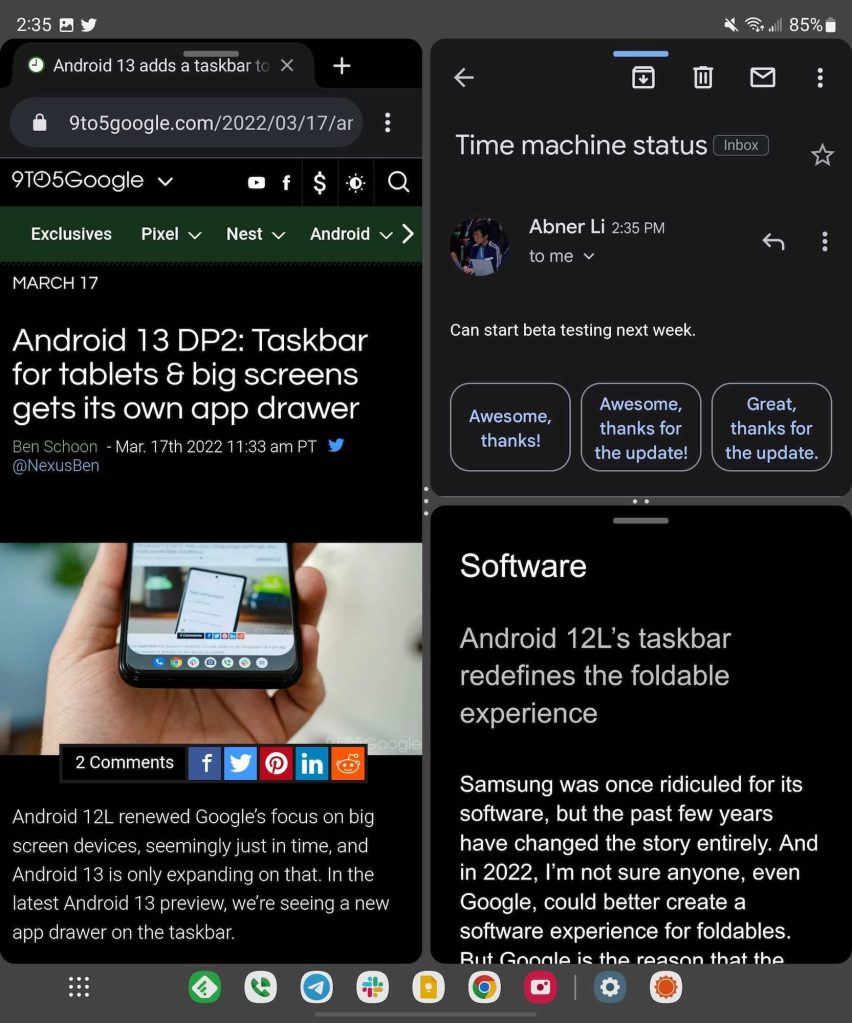Open the Telegram app in the taskbar
The height and width of the screenshot is (1023, 852).
click(x=316, y=986)
